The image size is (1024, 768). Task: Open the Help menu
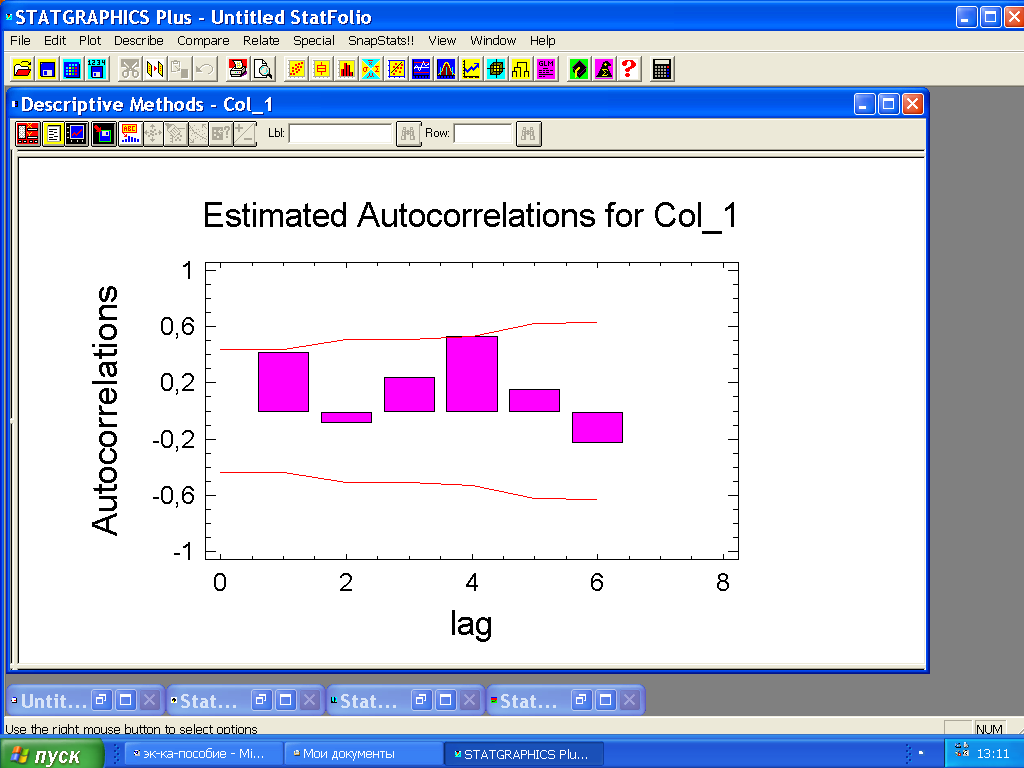point(543,40)
